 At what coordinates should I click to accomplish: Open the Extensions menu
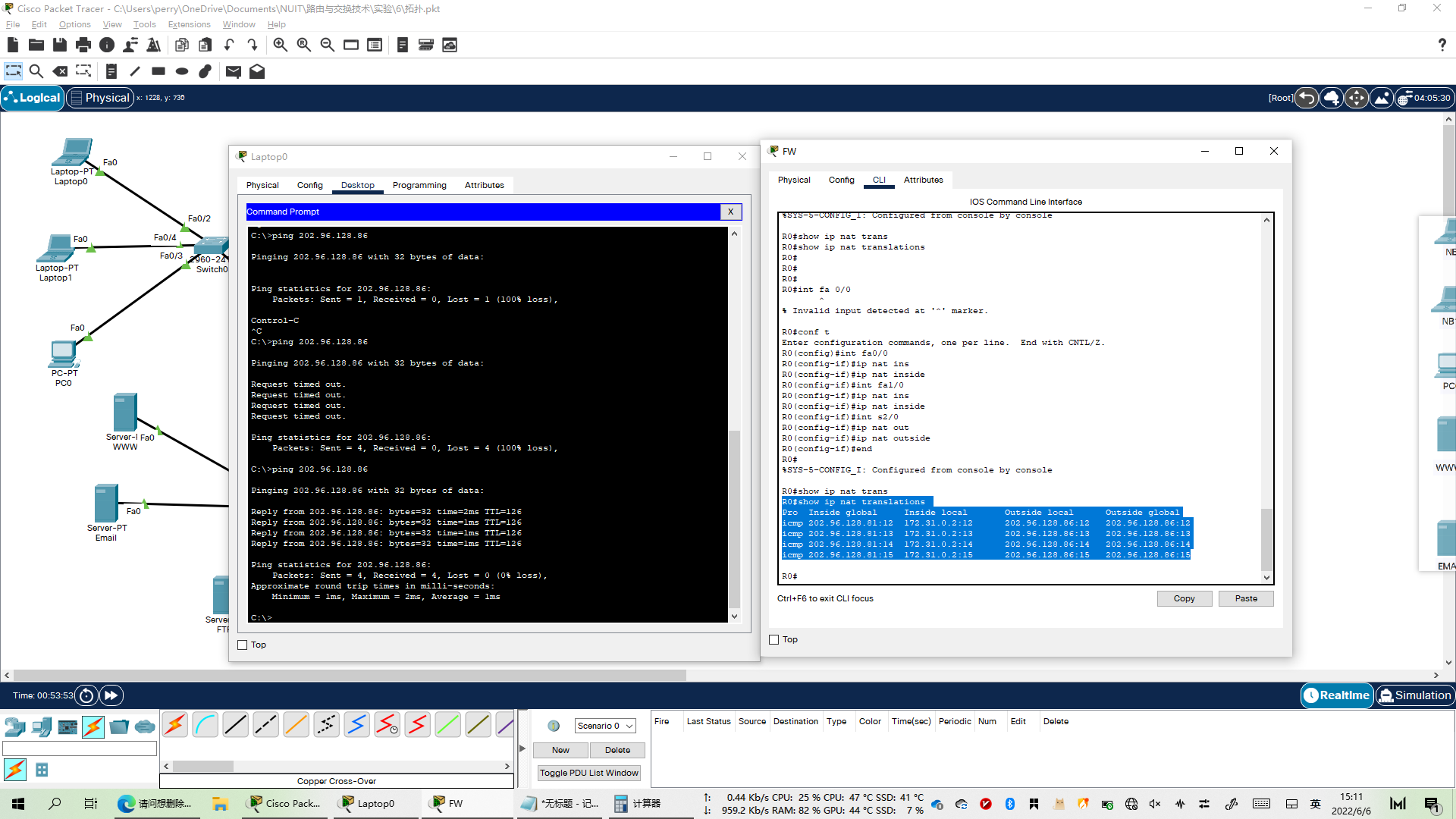189,24
